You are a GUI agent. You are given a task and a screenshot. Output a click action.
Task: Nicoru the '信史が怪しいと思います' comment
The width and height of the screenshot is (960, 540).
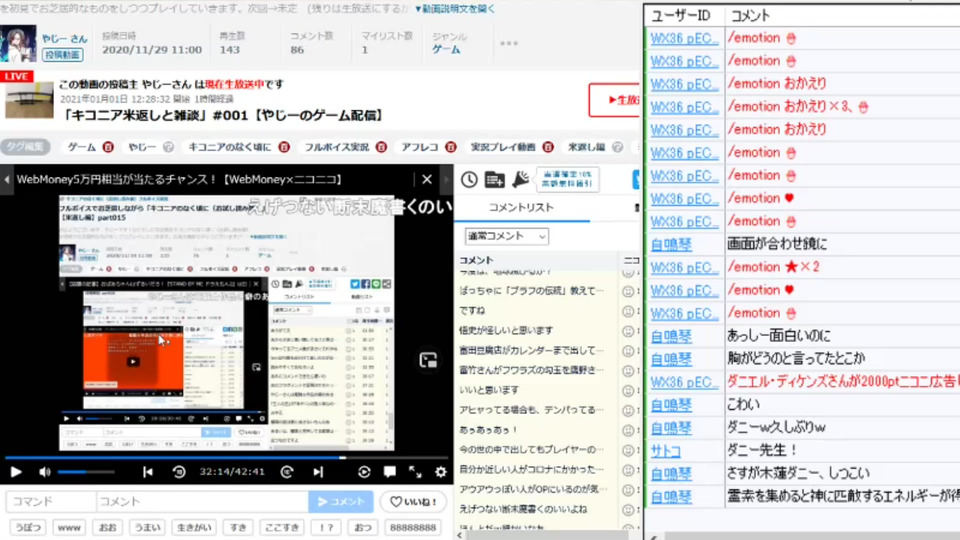pyautogui.click(x=628, y=331)
